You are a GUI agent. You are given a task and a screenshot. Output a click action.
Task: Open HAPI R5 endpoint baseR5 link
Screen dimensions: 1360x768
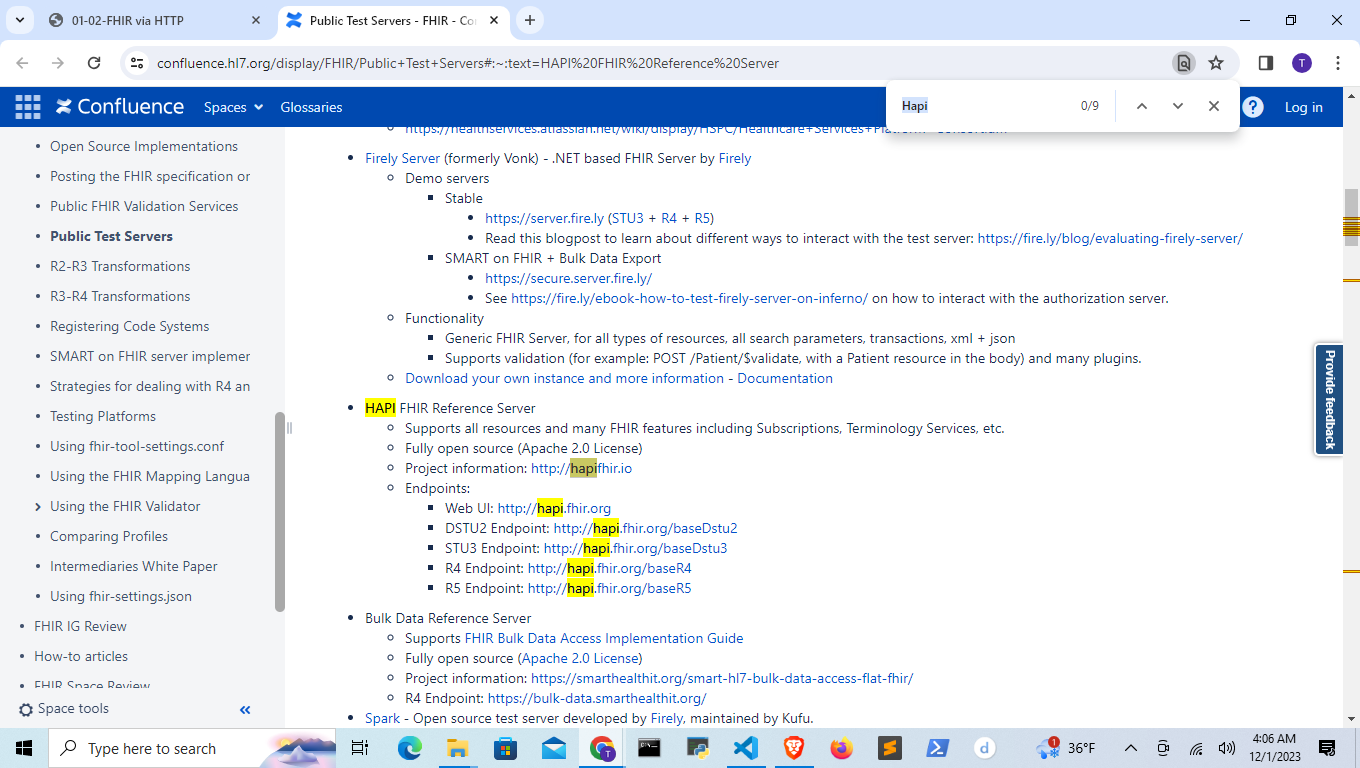click(609, 588)
